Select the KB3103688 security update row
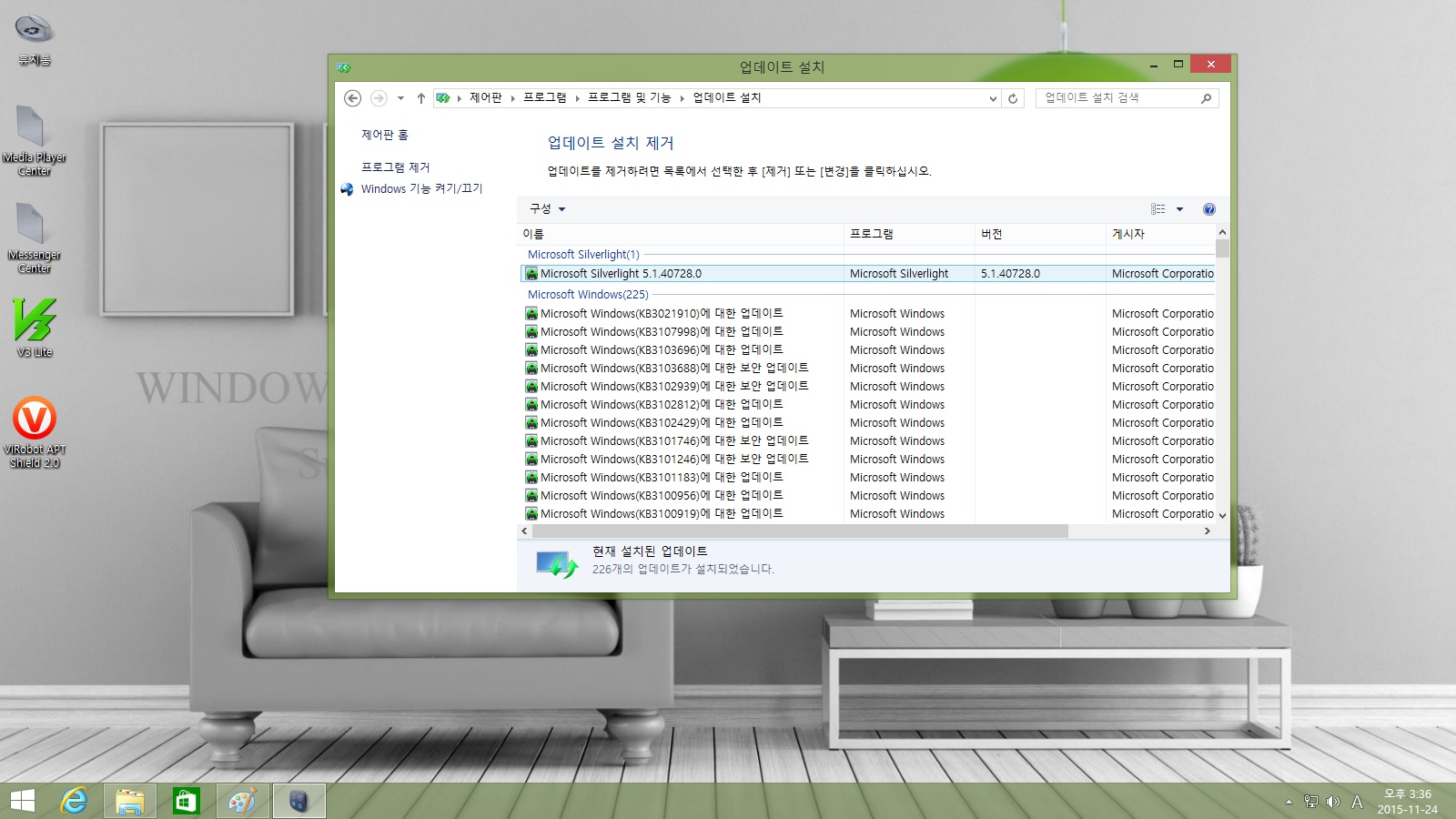The height and width of the screenshot is (819, 1456). coord(867,369)
